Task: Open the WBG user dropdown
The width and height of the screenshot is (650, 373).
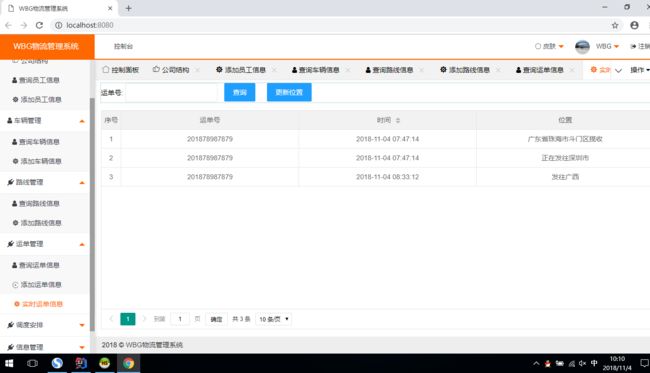Action: (607, 46)
